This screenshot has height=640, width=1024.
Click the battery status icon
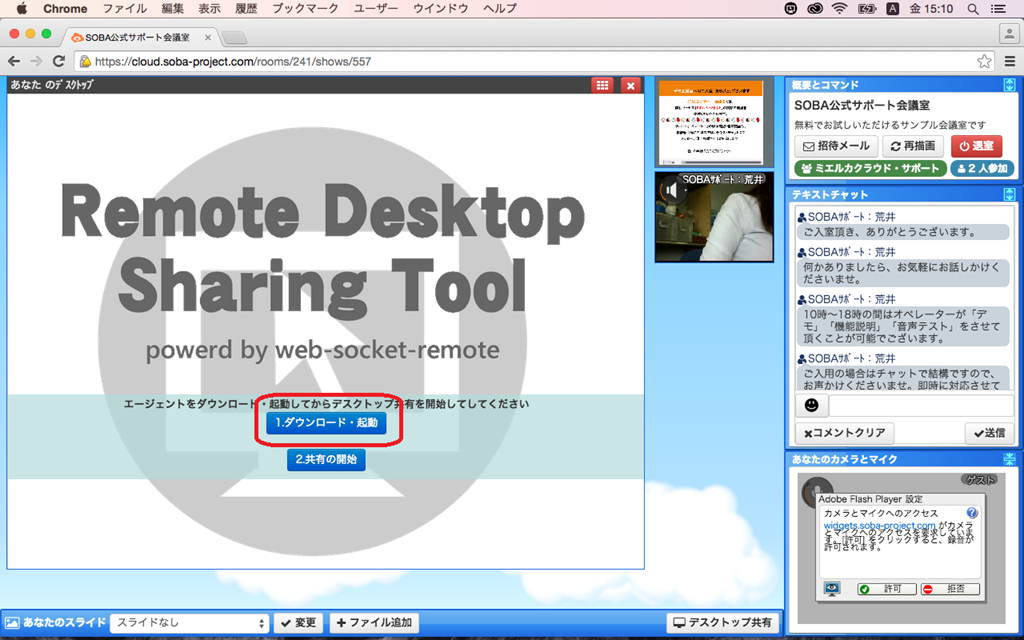point(867,8)
